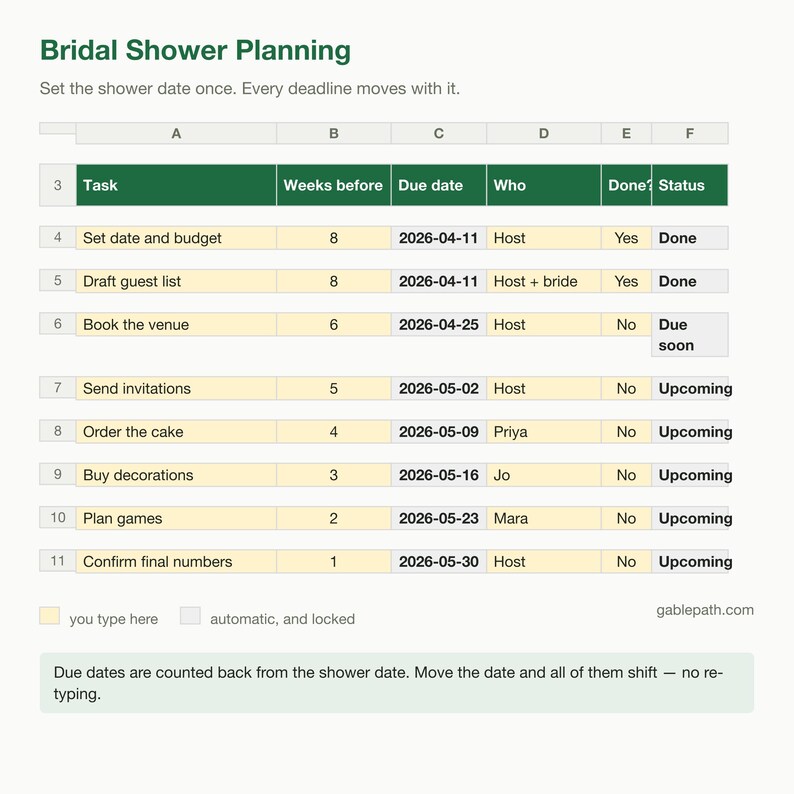Select weeks-before value 2 for games
794x794 pixels.
point(334,518)
